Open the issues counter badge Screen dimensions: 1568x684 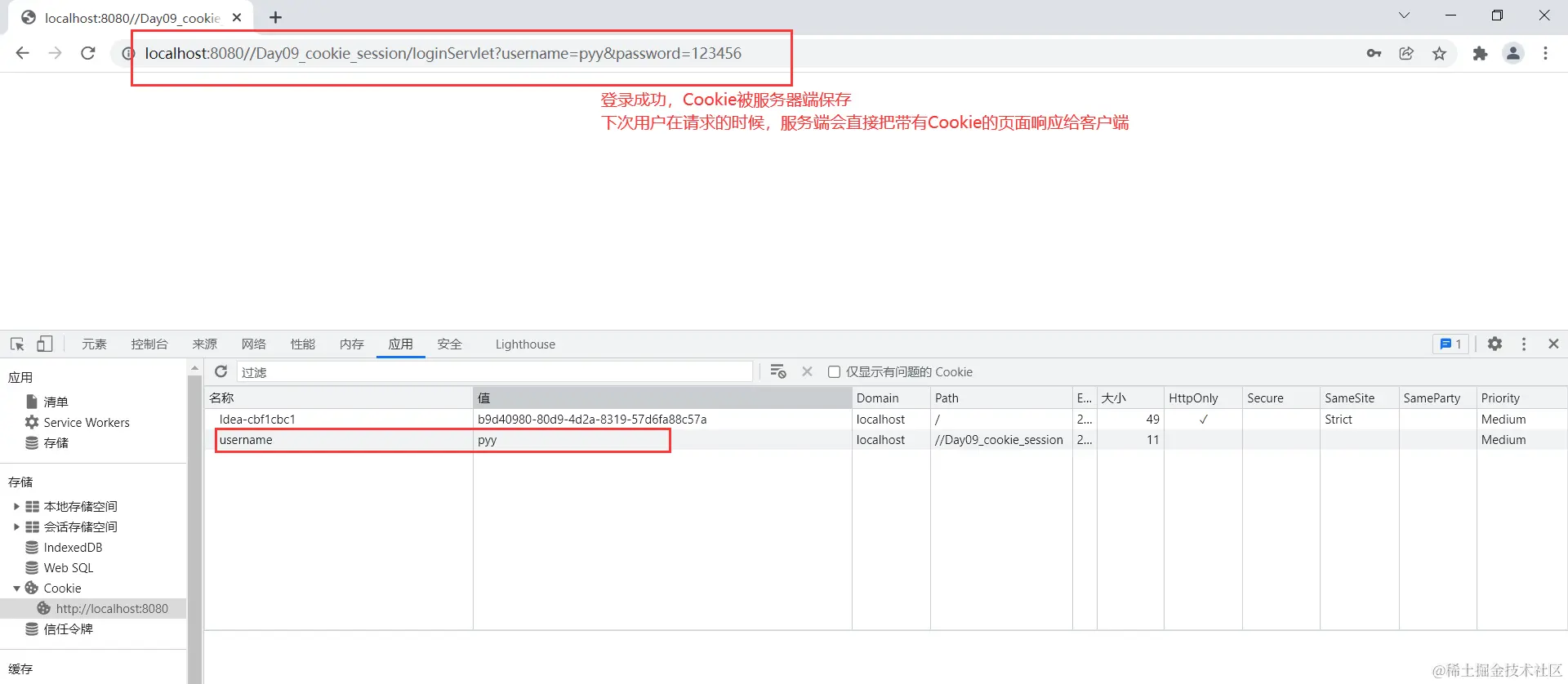[1450, 344]
